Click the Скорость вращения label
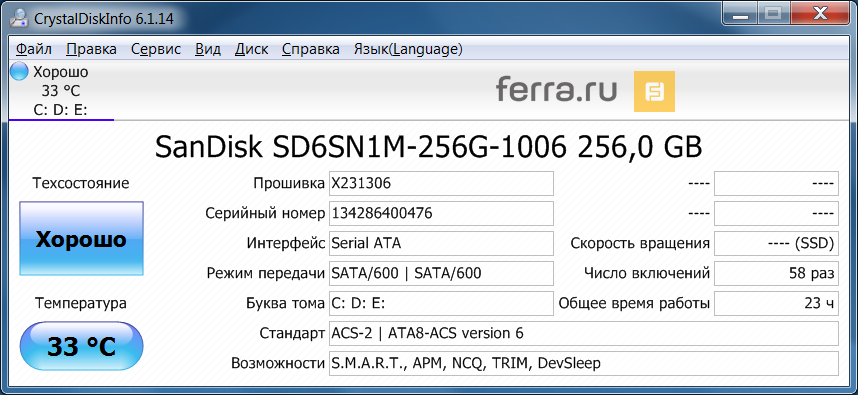 pos(640,243)
